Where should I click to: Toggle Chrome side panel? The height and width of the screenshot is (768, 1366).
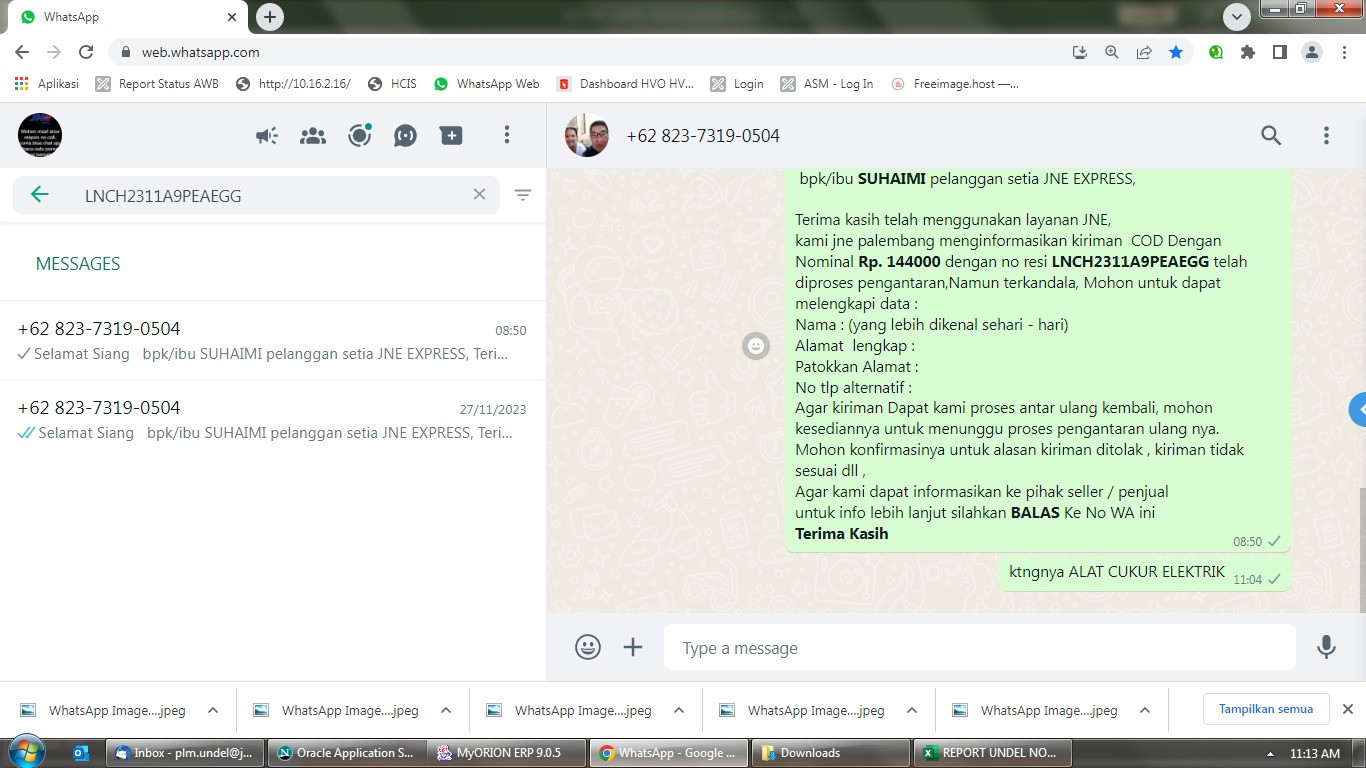1280,52
